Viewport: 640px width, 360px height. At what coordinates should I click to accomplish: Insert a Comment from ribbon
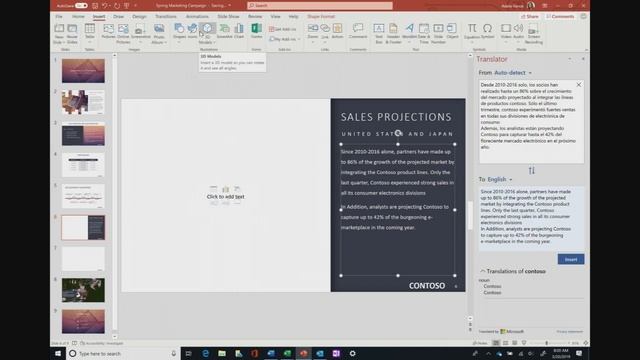tap(358, 28)
